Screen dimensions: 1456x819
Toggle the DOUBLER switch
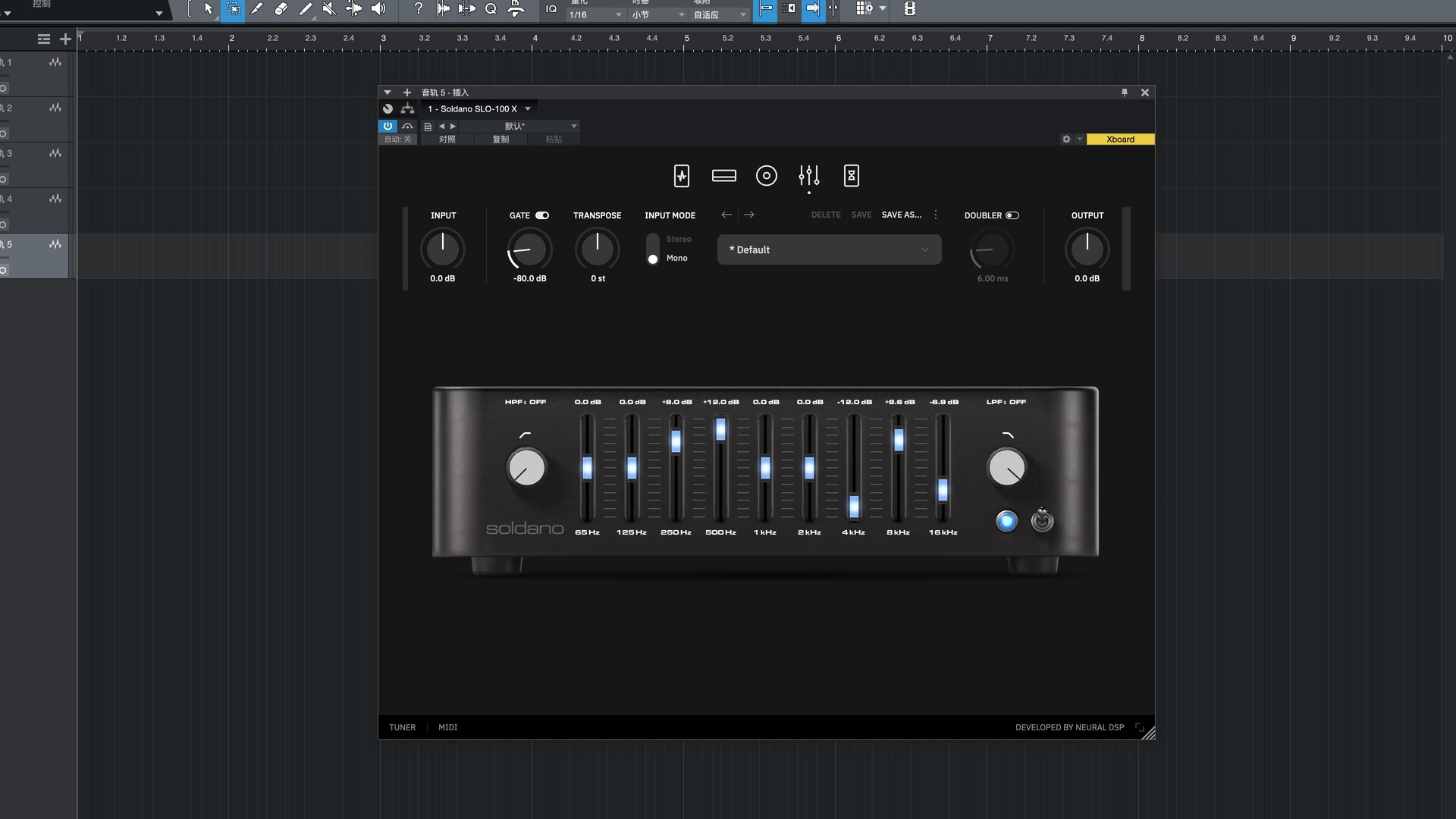[x=1012, y=215]
